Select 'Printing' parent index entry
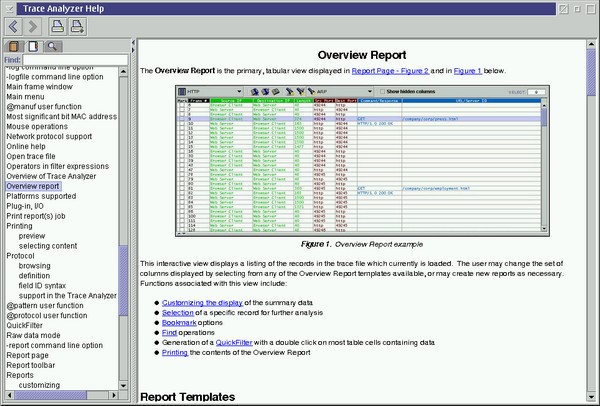 point(20,226)
